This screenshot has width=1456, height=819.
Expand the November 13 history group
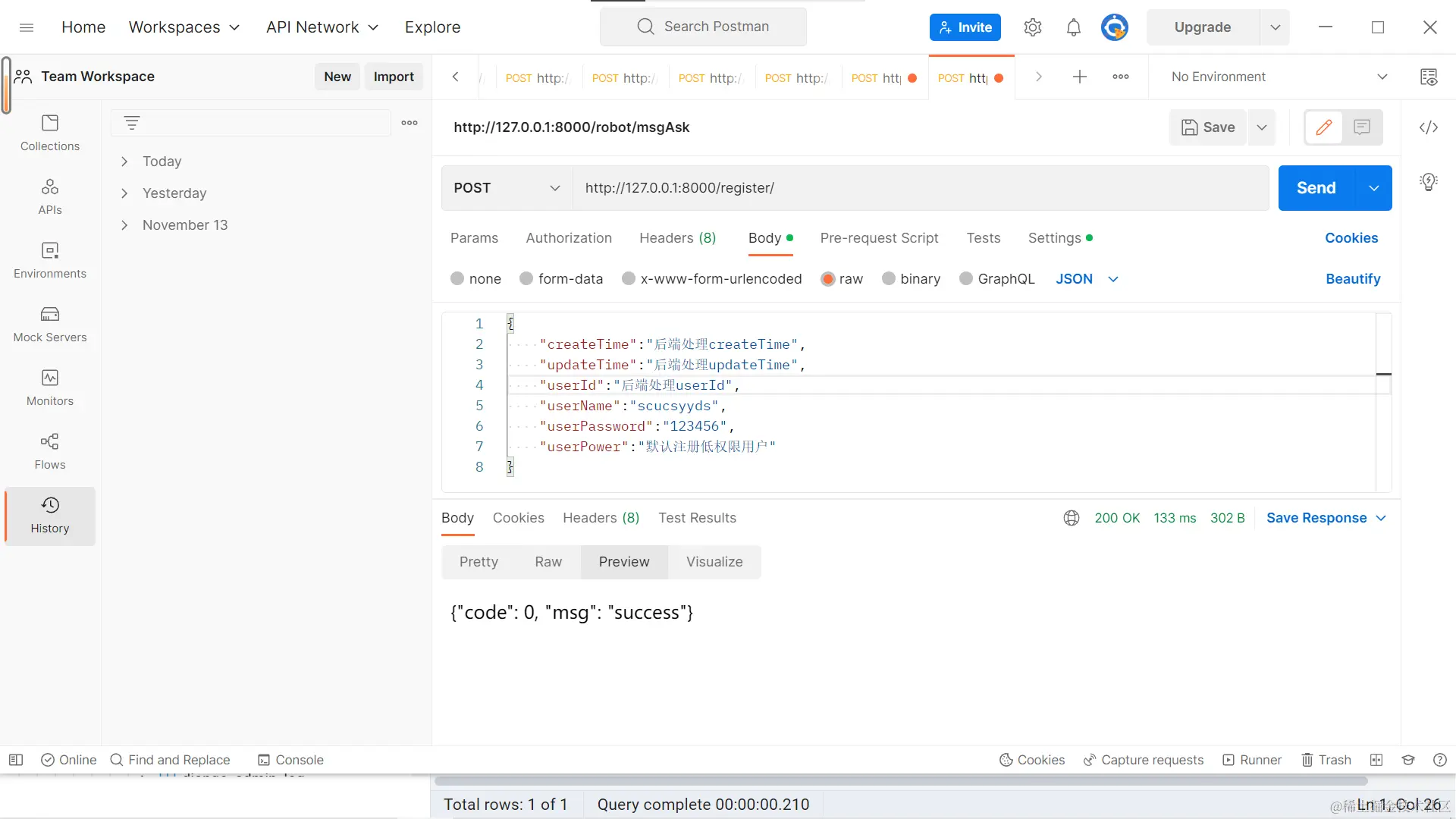coord(124,225)
